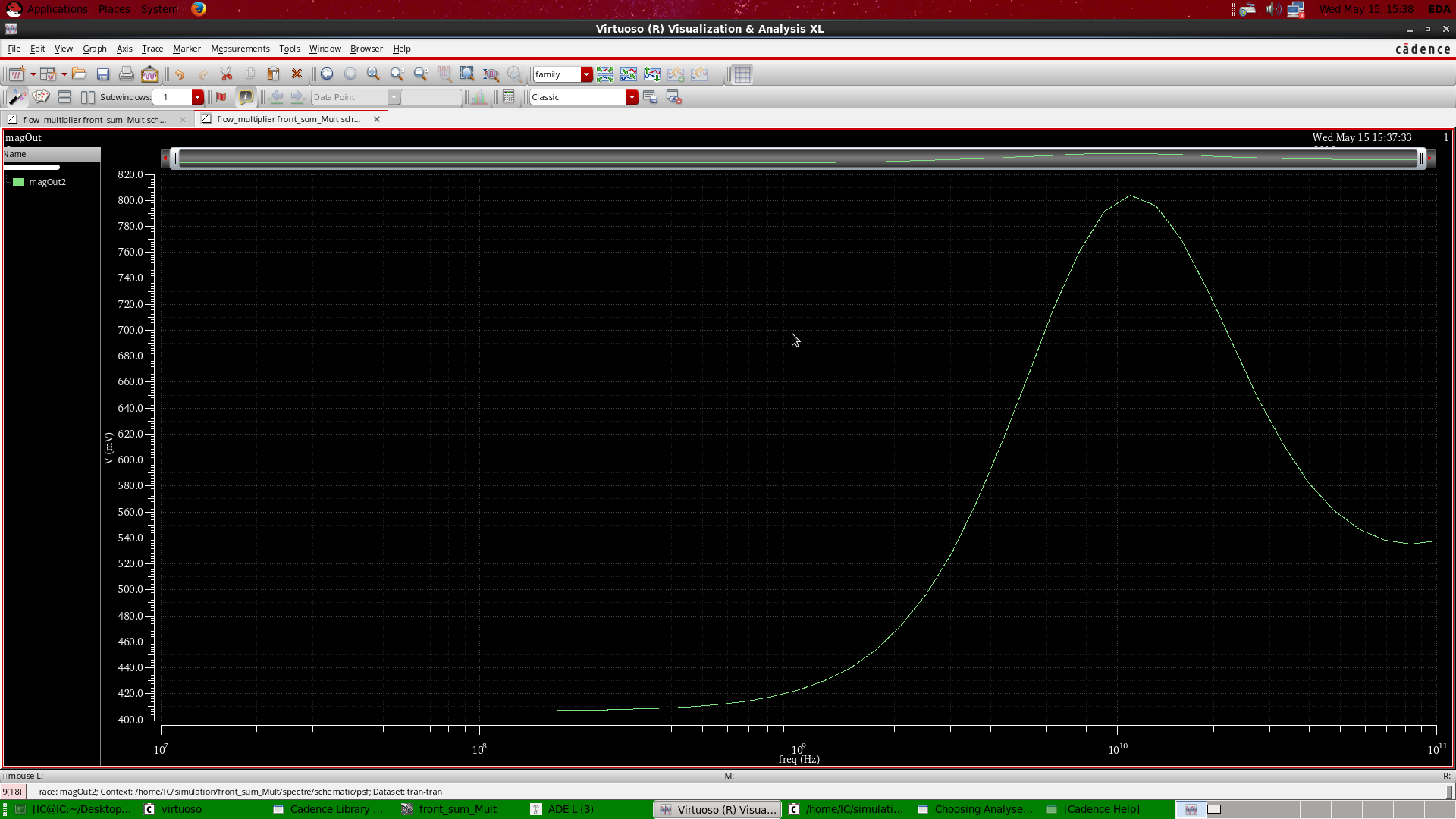Switch to first flow_multiplier tab
Screen dimensions: 1456x819
(95, 120)
